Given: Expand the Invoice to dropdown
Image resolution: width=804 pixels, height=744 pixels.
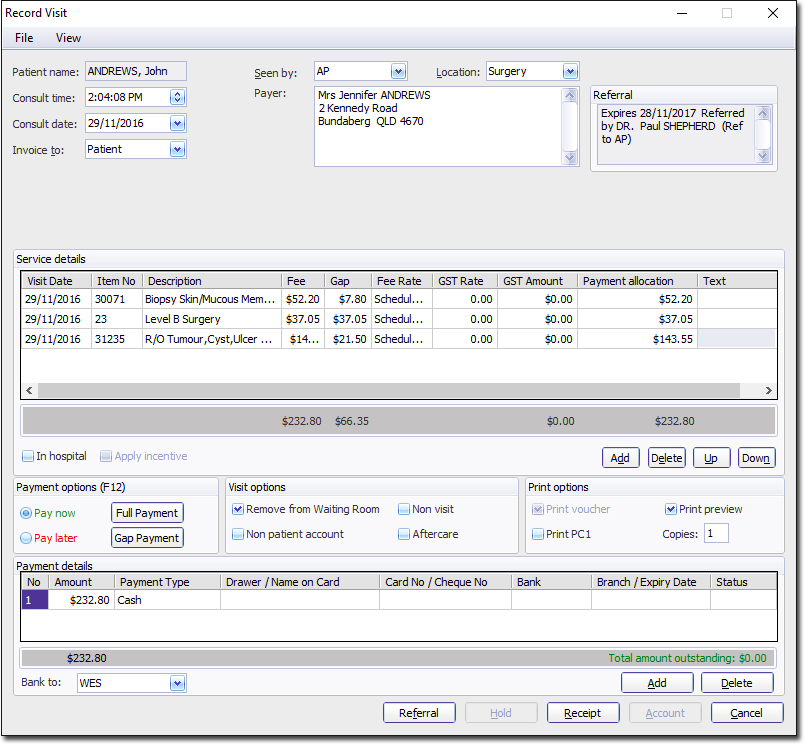Looking at the screenshot, I should pos(177,149).
